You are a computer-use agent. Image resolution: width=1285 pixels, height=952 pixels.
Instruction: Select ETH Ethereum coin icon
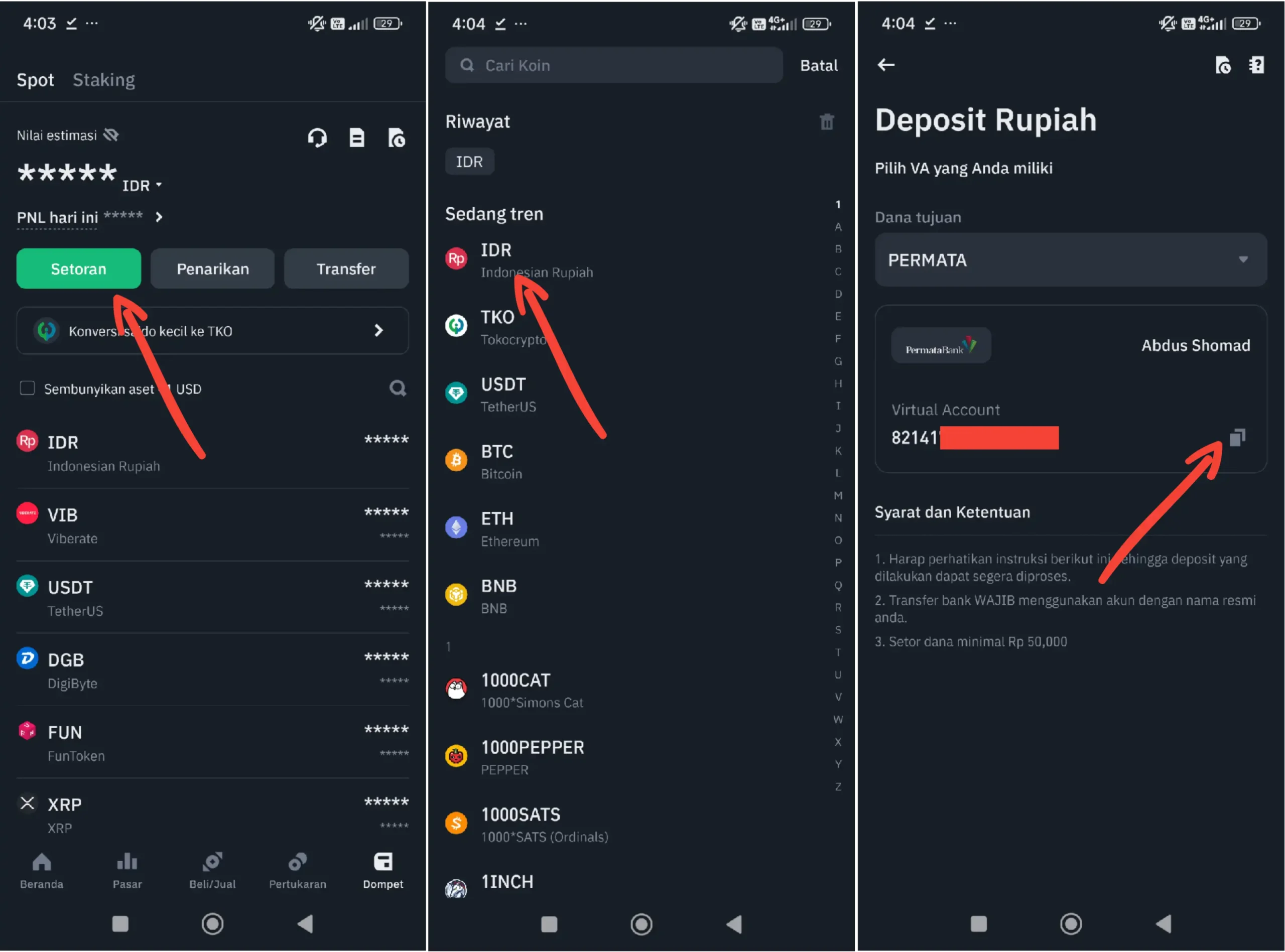456,527
